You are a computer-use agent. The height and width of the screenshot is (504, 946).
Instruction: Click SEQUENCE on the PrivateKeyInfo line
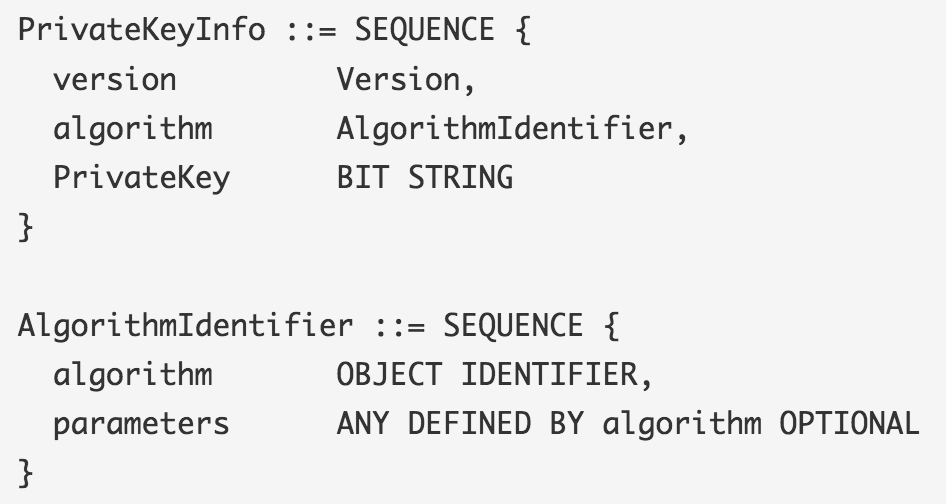click(x=424, y=30)
